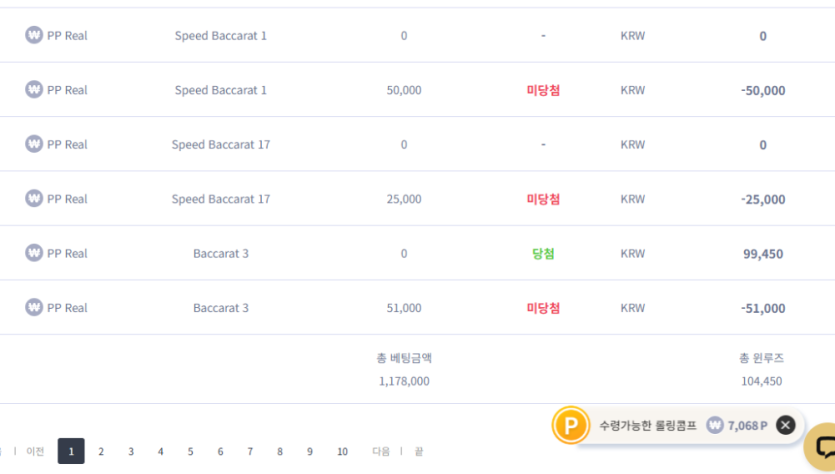
Task: Jump to page 10 of results
Action: [342, 451]
